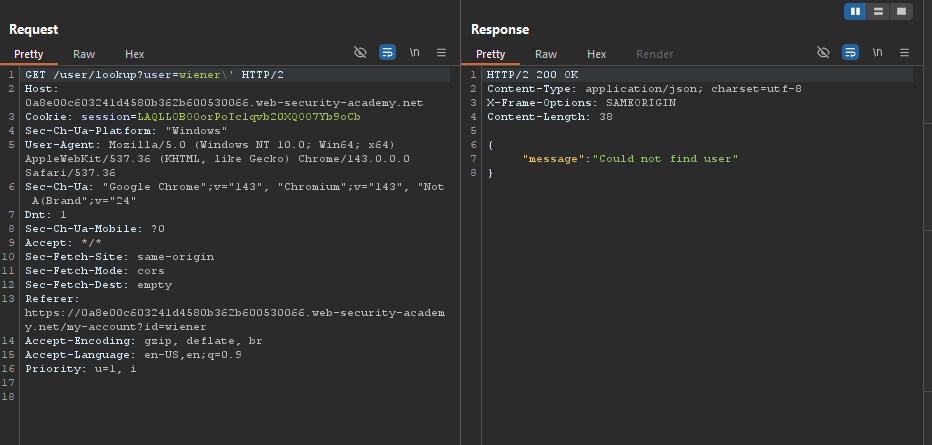
Task: Click the Content-Type response header line
Action: coord(644,89)
